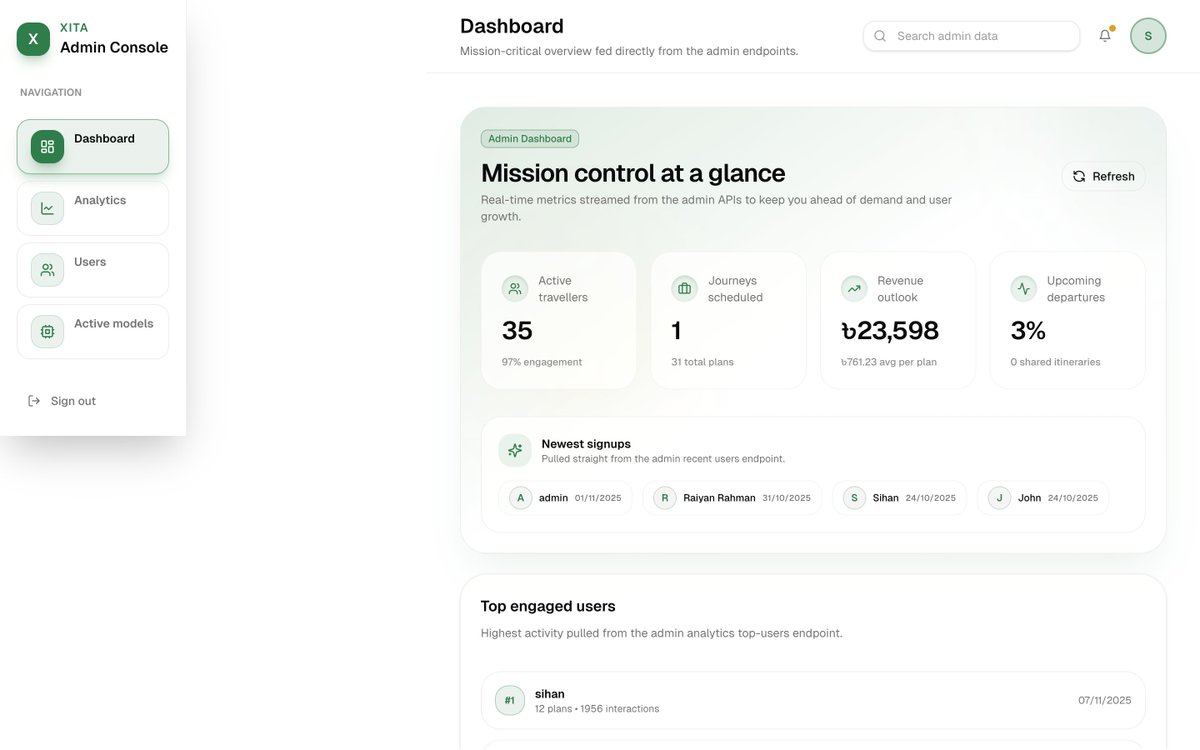Select the Sihan signup chip

tap(900, 498)
